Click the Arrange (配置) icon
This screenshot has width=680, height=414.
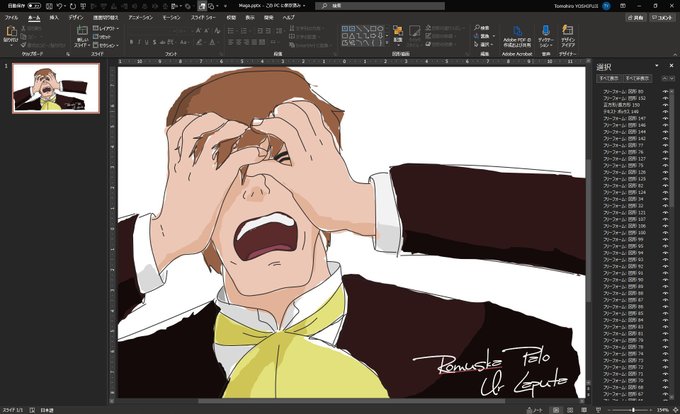click(398, 31)
